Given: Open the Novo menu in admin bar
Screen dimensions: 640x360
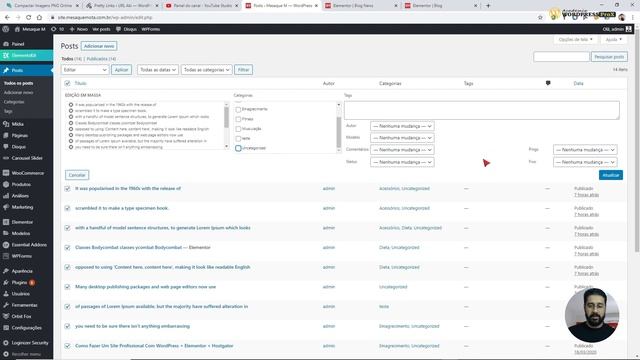Looking at the screenshot, I should pos(79,29).
